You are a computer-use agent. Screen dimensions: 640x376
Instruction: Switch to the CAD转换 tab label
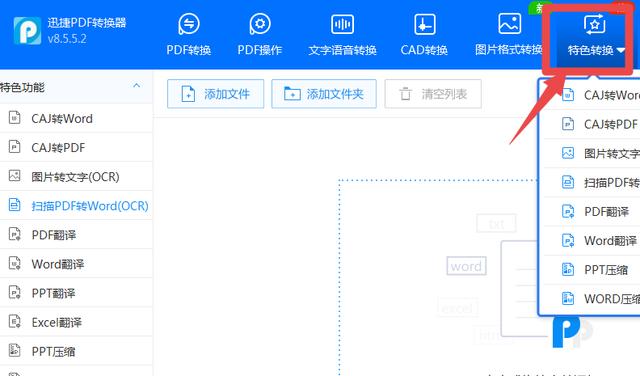point(424,50)
